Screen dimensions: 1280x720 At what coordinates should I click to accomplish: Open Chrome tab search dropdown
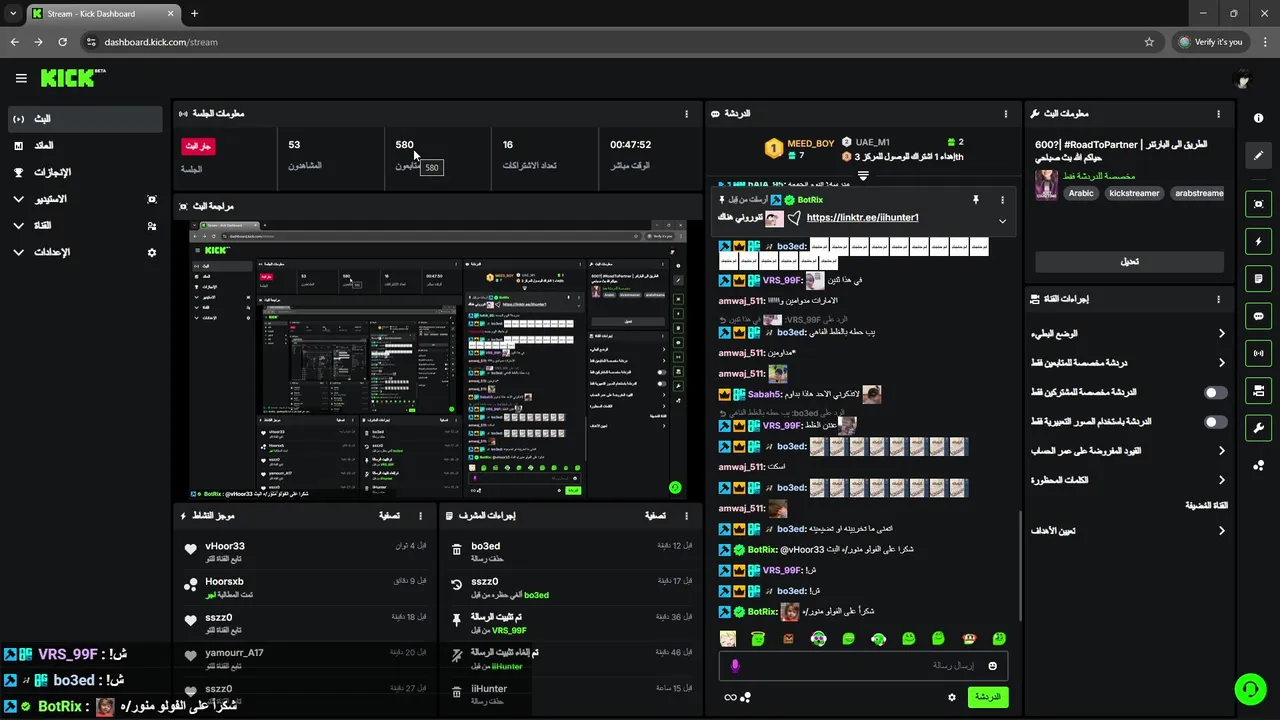point(13,13)
